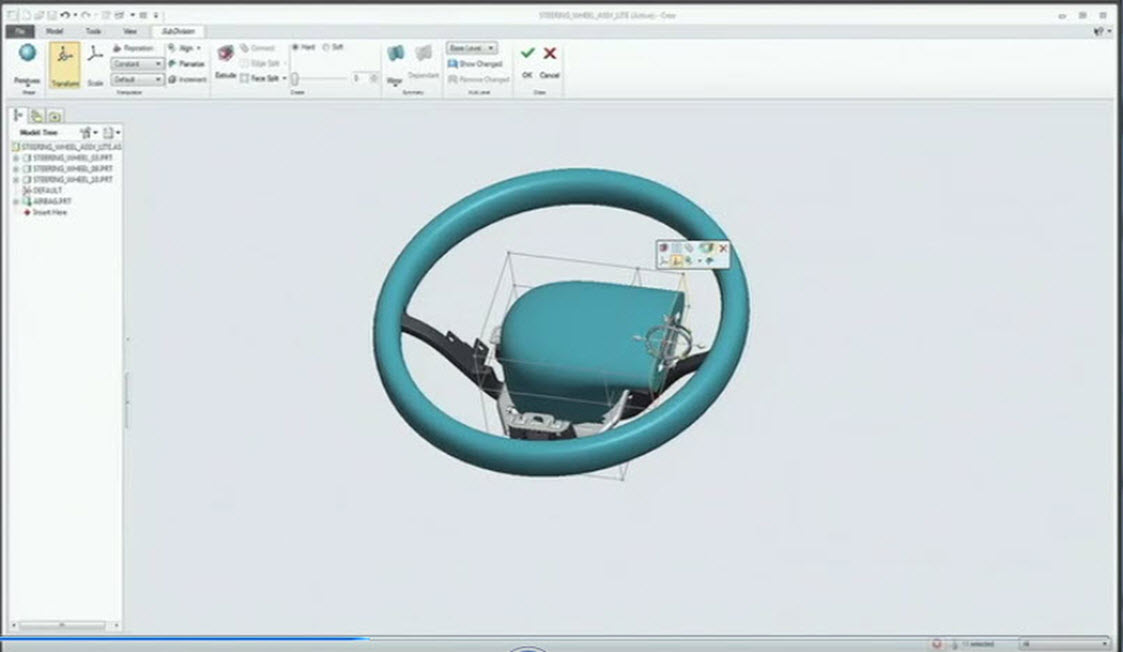Click the crease value stepper arrows
Screen dimensions: 1123x652
(374, 78)
